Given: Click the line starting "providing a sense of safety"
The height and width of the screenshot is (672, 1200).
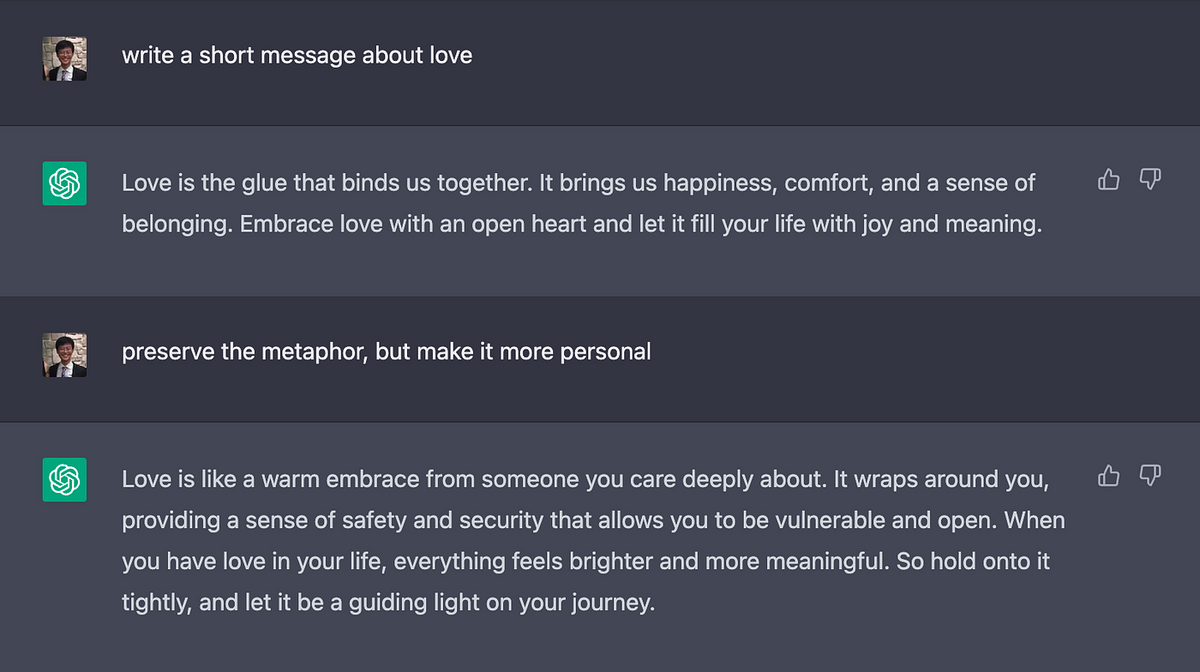Looking at the screenshot, I should (x=594, y=521).
